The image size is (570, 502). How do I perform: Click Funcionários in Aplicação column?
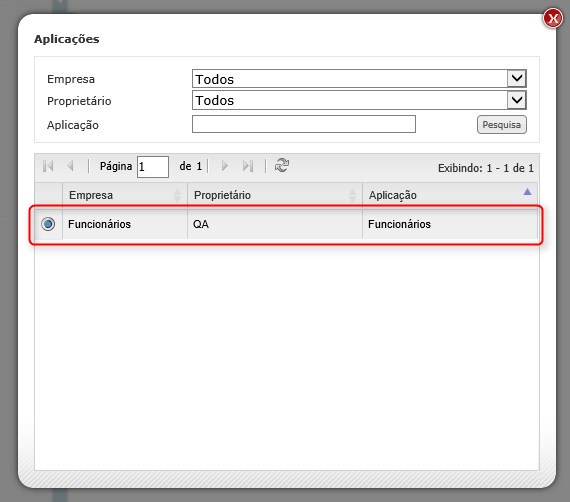point(399,224)
